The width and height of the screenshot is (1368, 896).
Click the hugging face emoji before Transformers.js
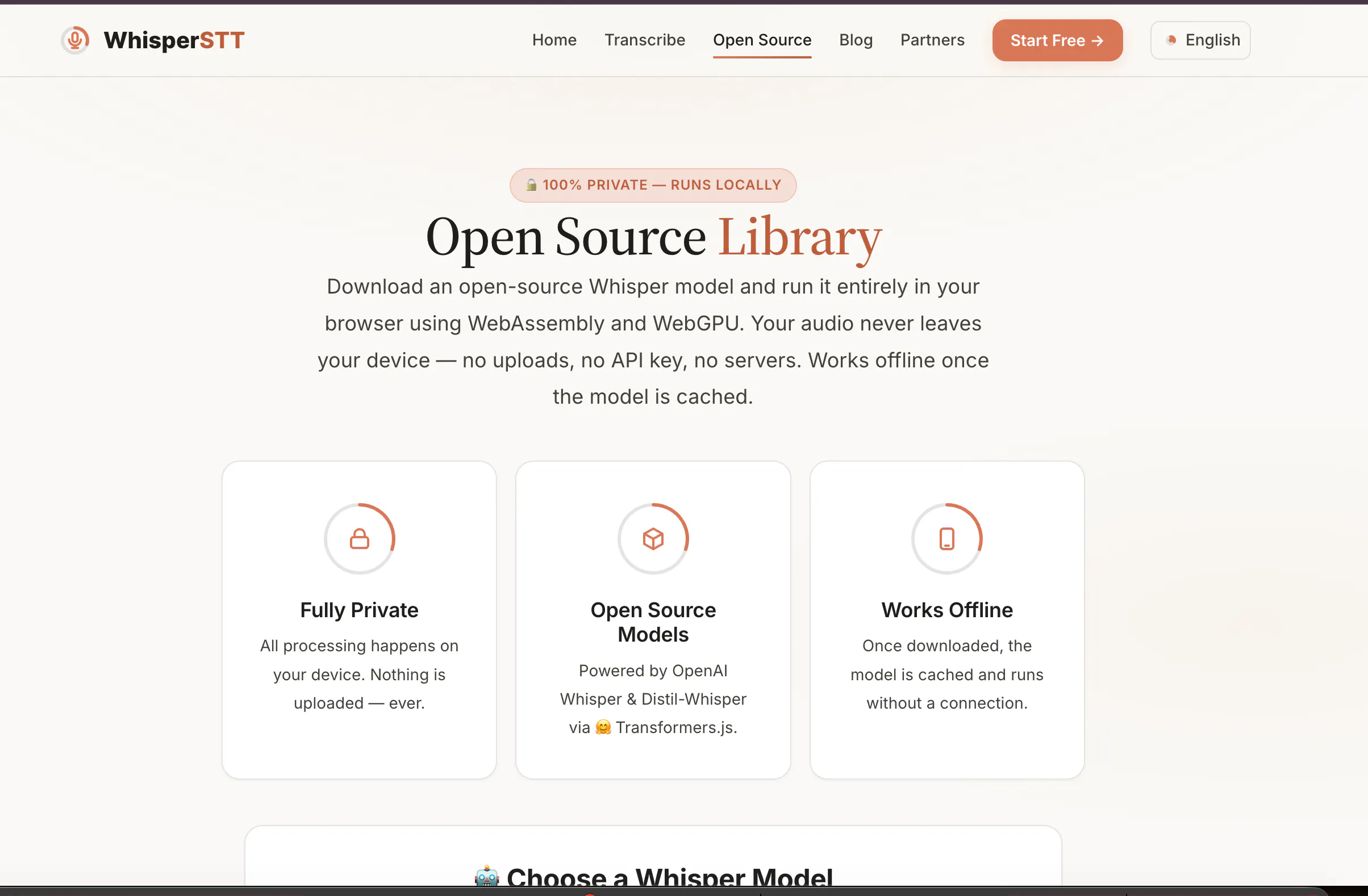tap(603, 727)
